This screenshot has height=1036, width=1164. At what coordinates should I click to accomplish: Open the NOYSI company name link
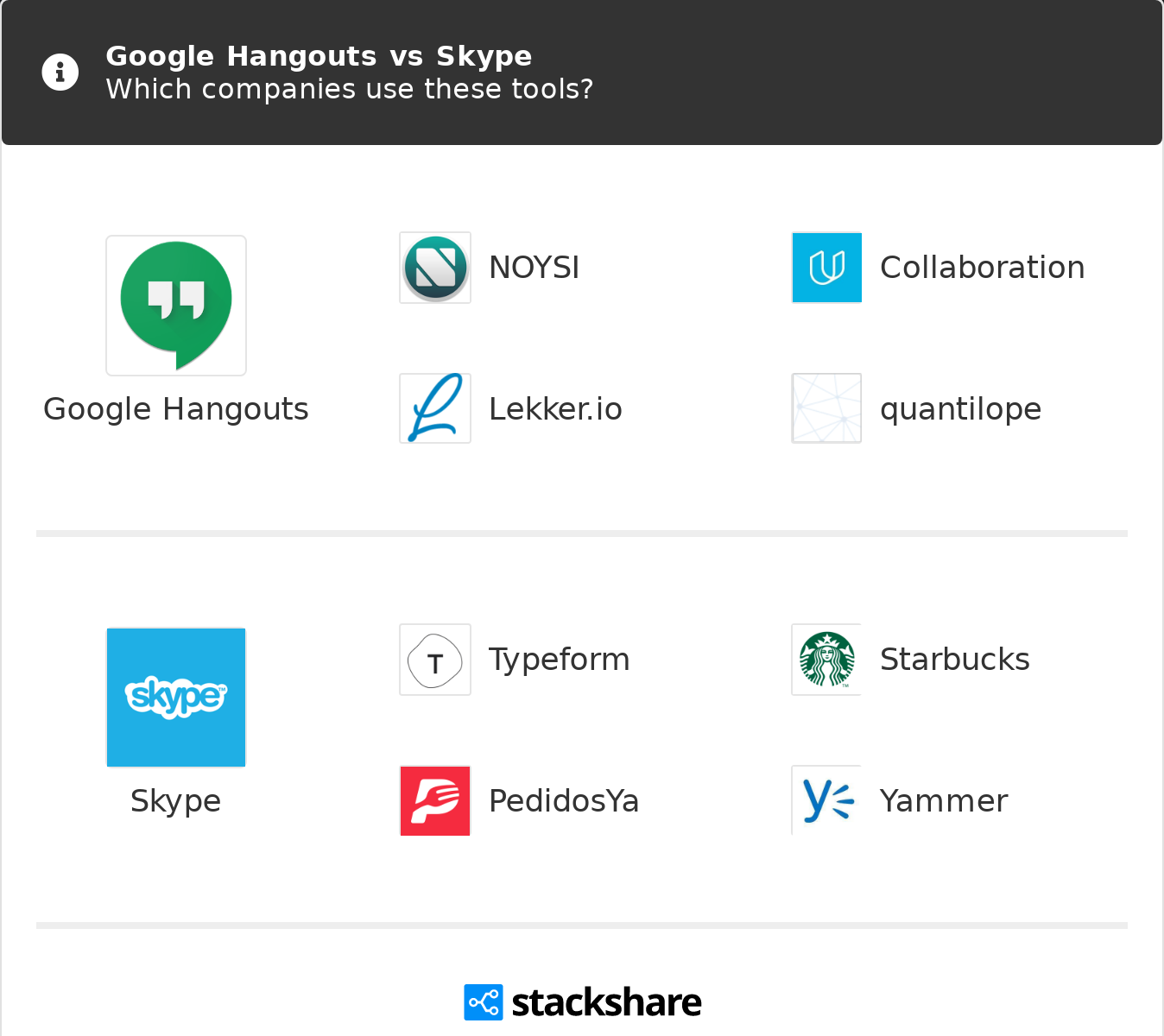[x=534, y=268]
